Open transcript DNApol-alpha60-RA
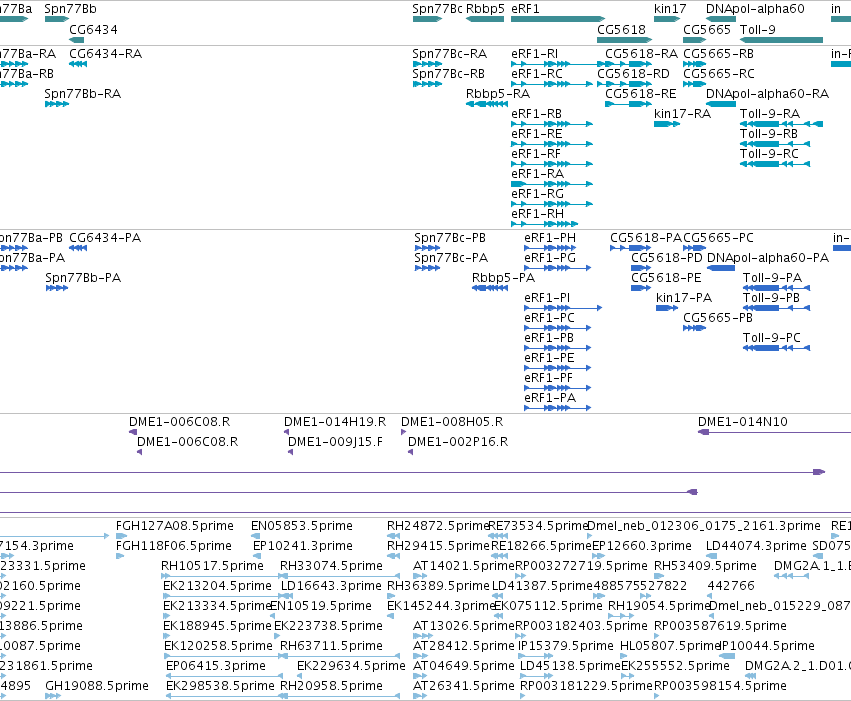 [x=767, y=94]
